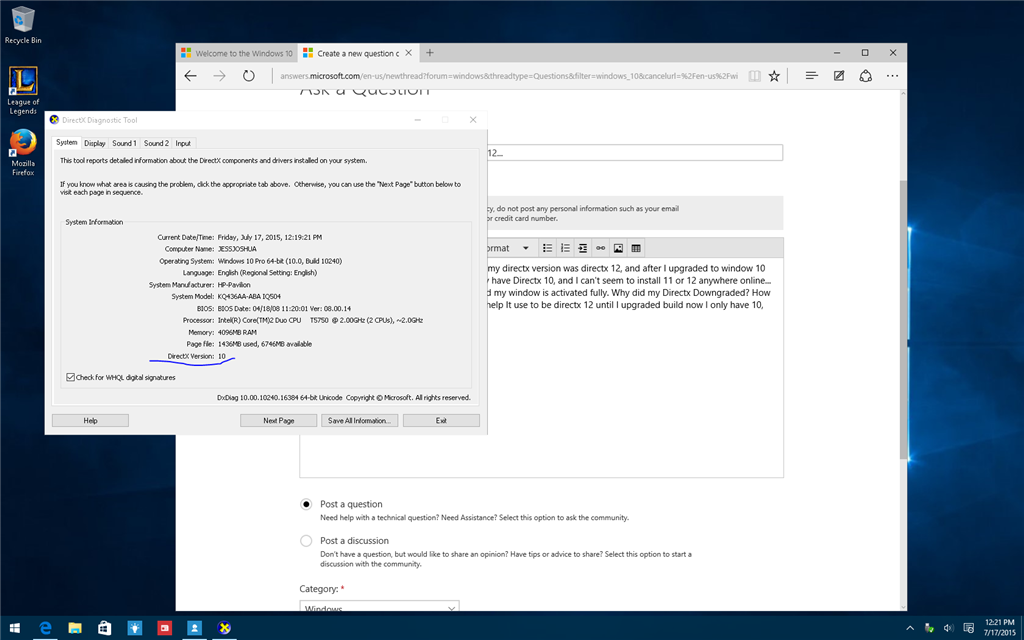Screen dimensions: 1024x640
Task: Open safely remove hardware tray icon
Action: pos(929,628)
